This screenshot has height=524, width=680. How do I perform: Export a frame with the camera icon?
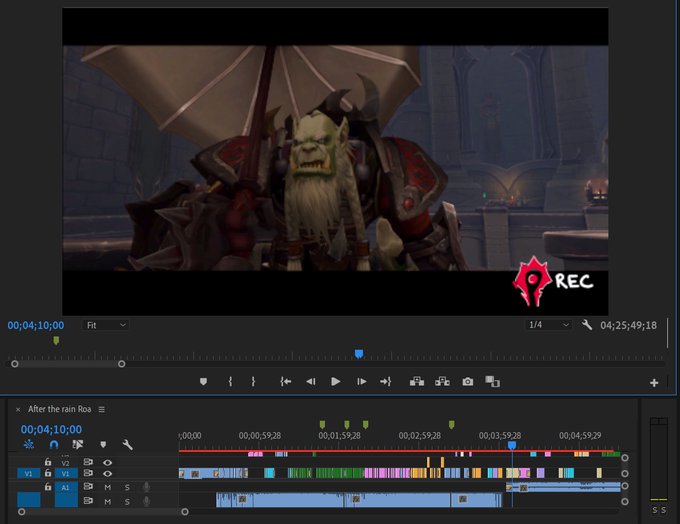coord(468,382)
